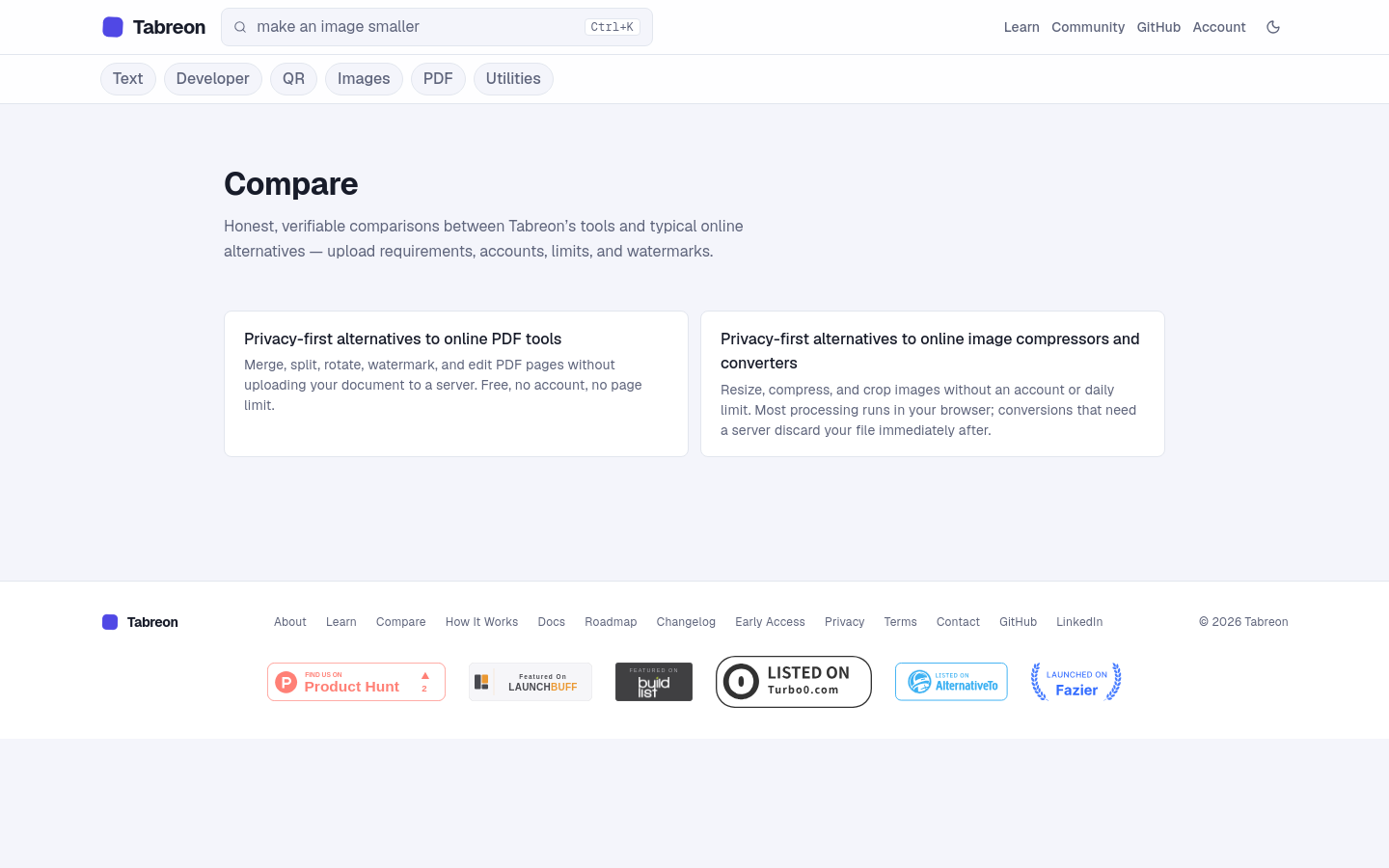Screen dimensions: 1389x868
Task: Open the online PDF tools comparison card
Action: pyautogui.click(x=456, y=384)
